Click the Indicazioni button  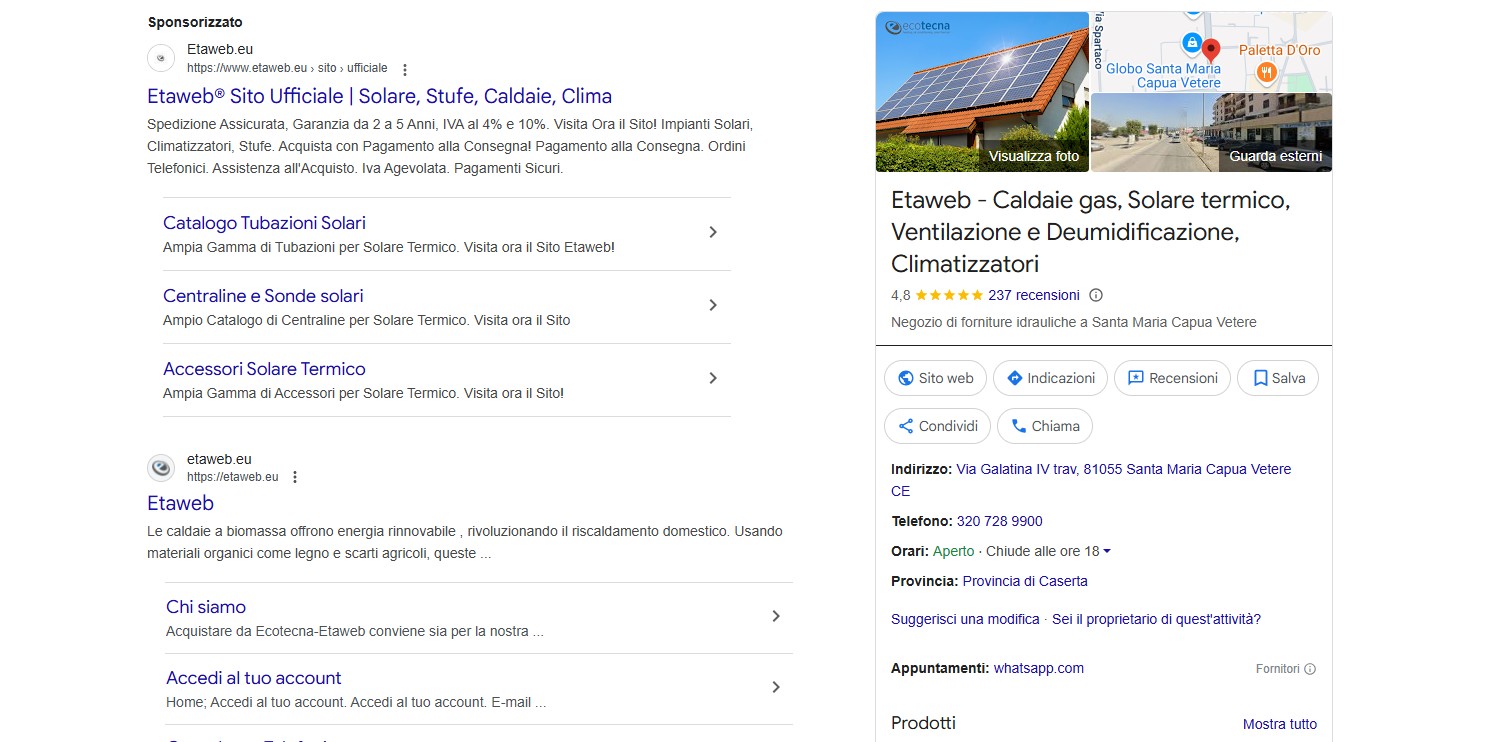(x=1051, y=378)
